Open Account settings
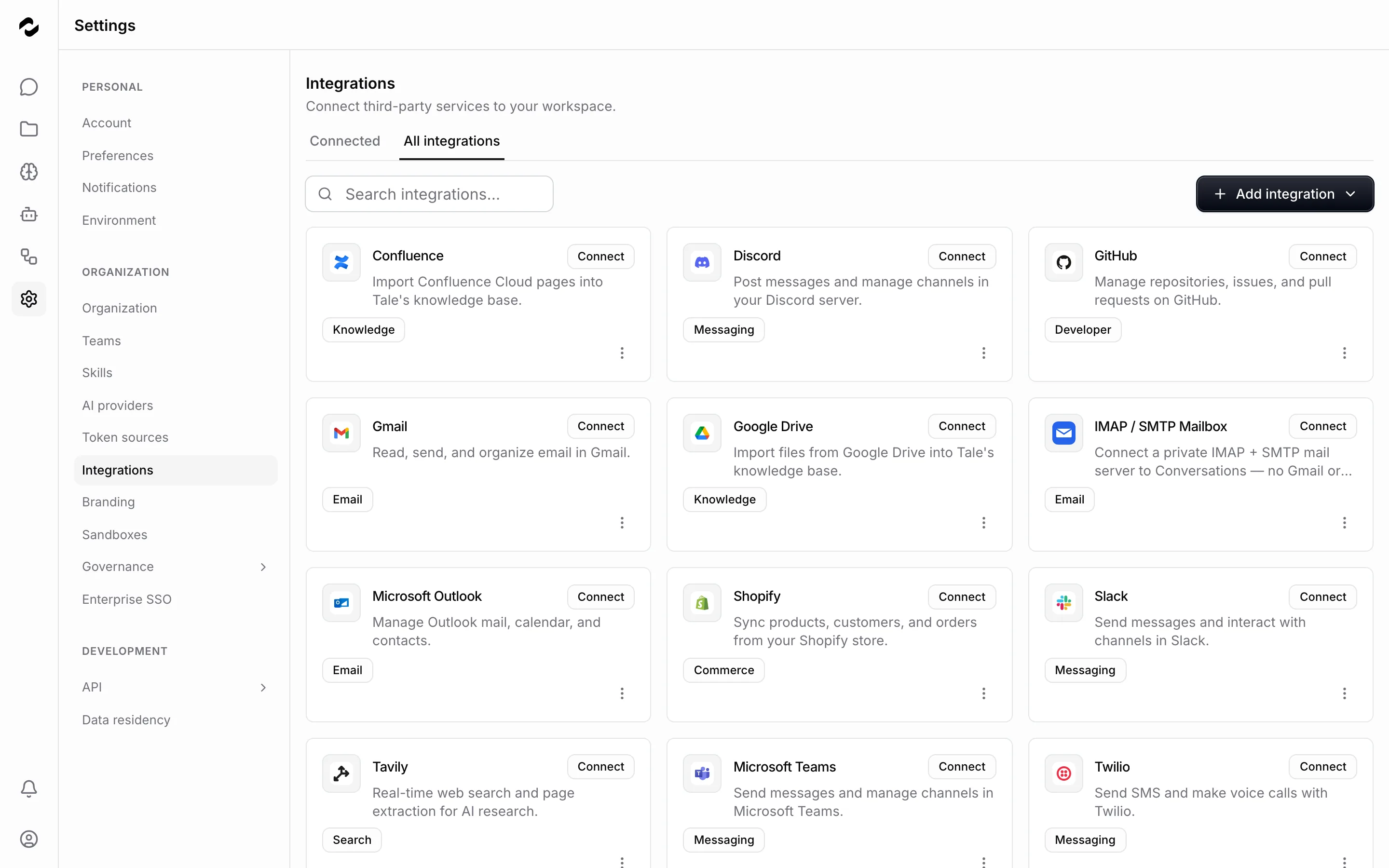1389x868 pixels. pos(176,123)
